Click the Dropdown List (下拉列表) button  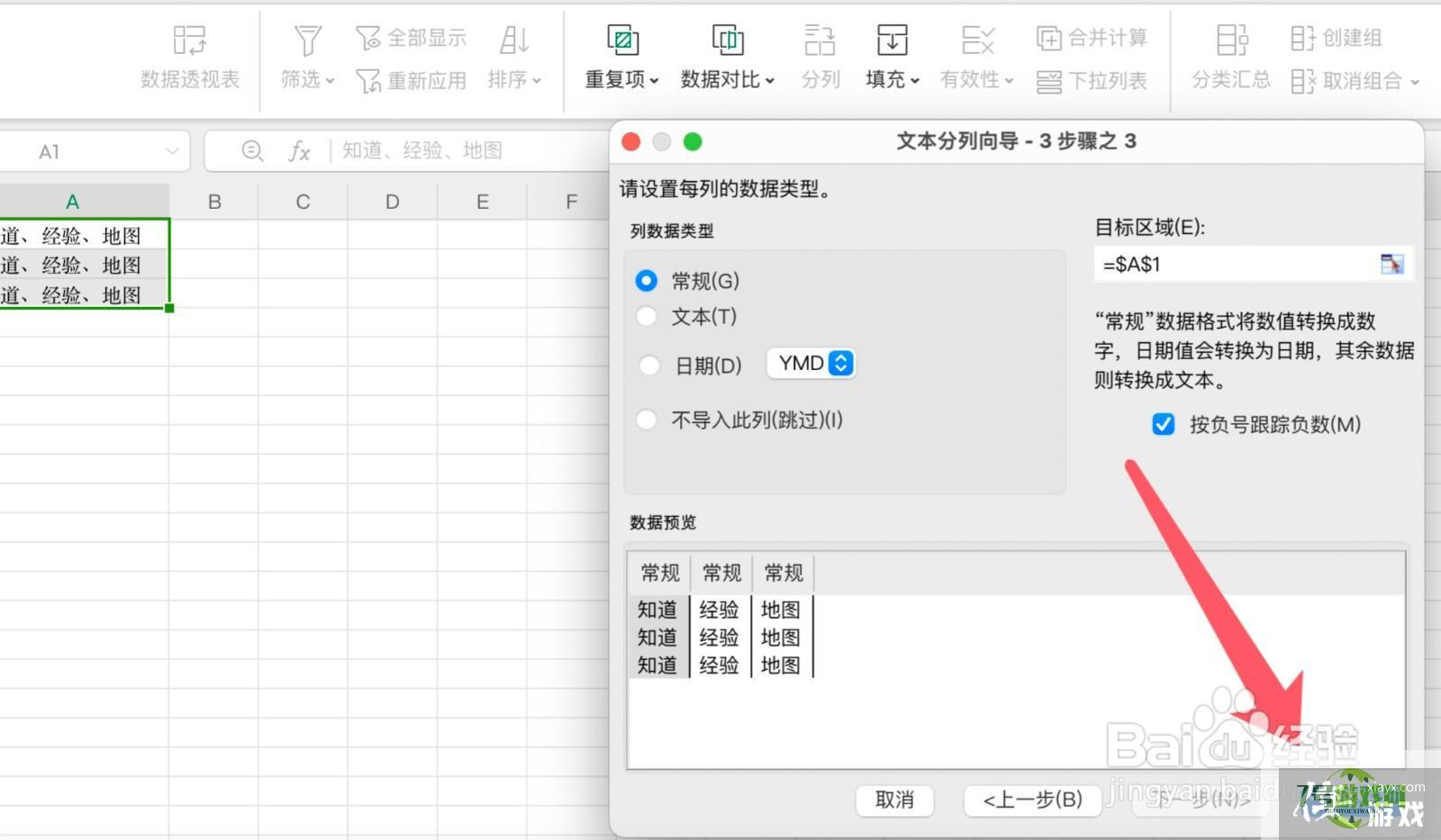(x=1092, y=81)
